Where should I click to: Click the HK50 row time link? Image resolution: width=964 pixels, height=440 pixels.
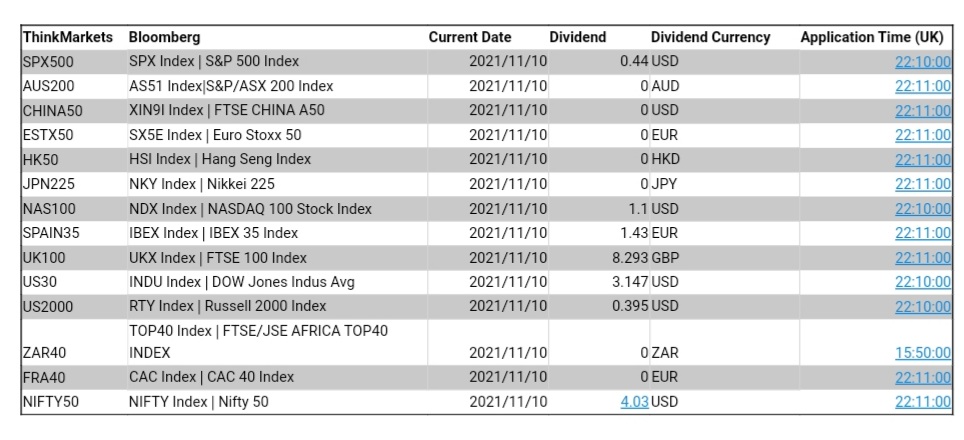tap(922, 160)
